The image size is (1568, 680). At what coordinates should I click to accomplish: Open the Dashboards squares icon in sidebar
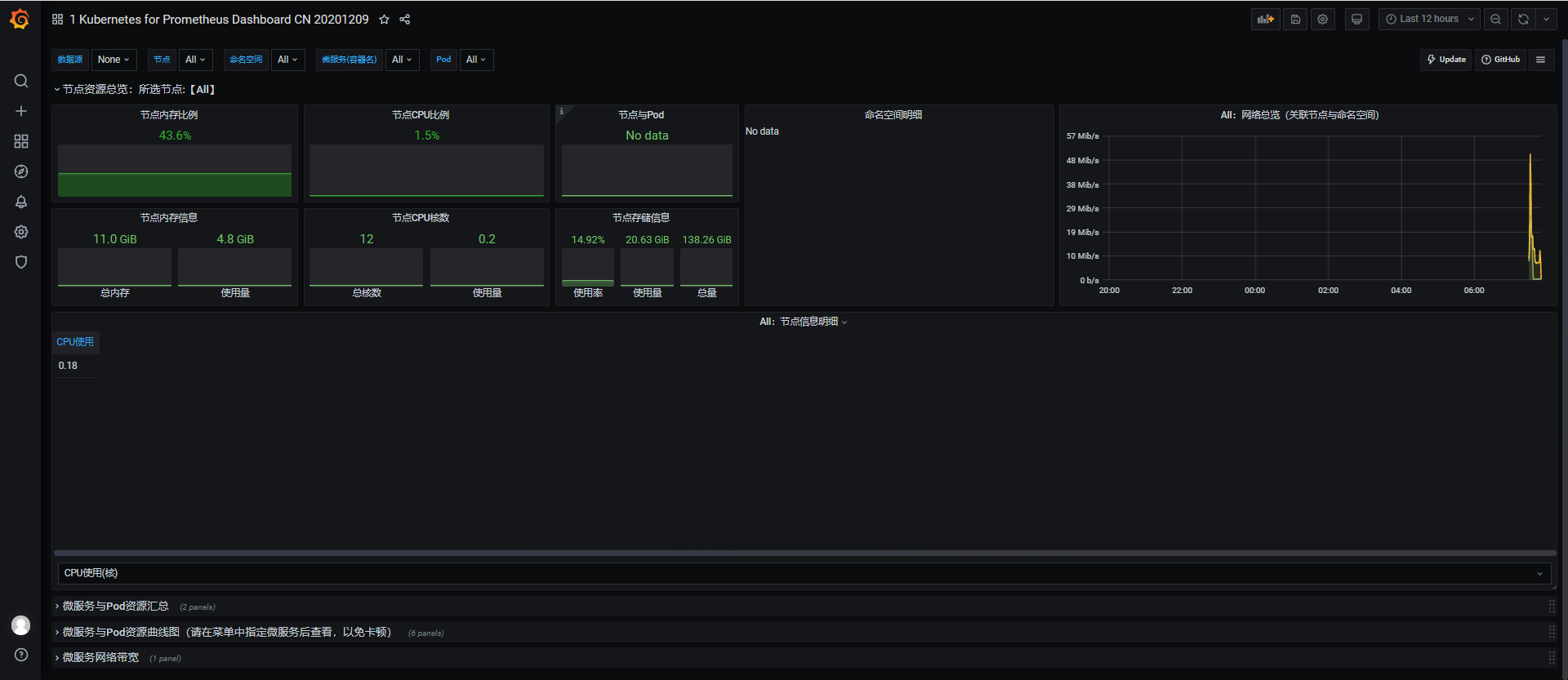pos(21,141)
